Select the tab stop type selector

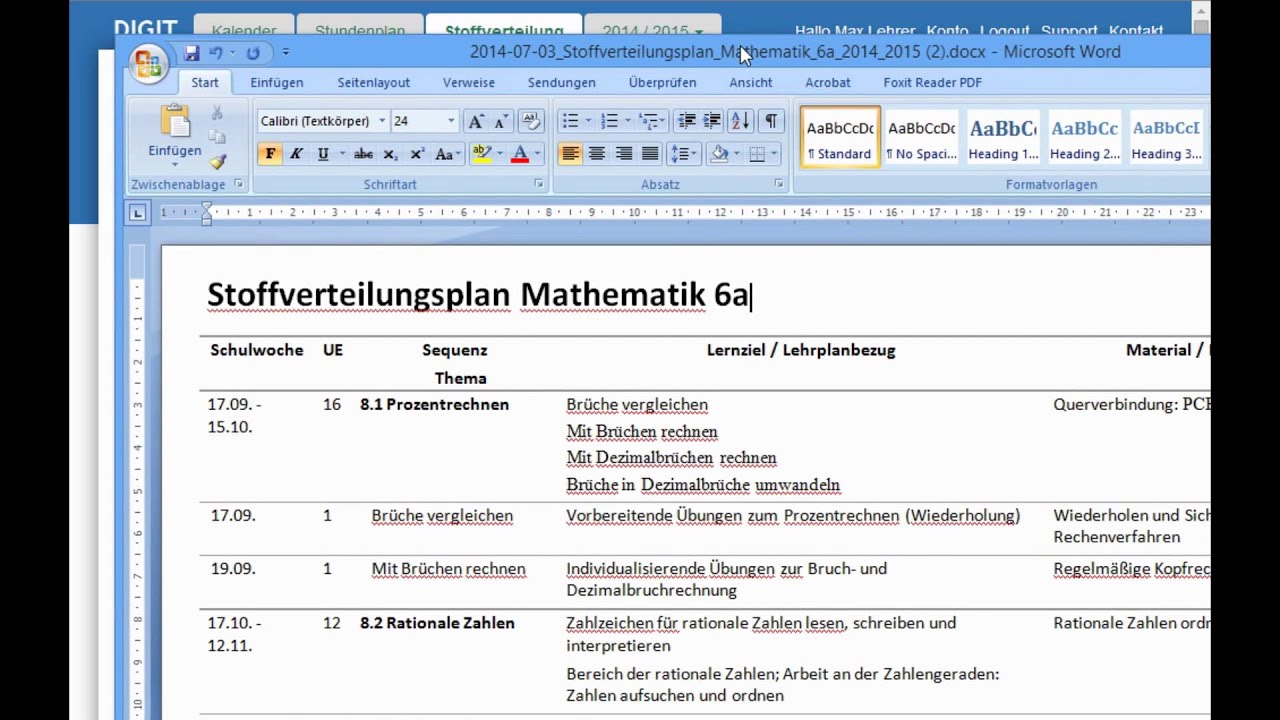(x=138, y=212)
